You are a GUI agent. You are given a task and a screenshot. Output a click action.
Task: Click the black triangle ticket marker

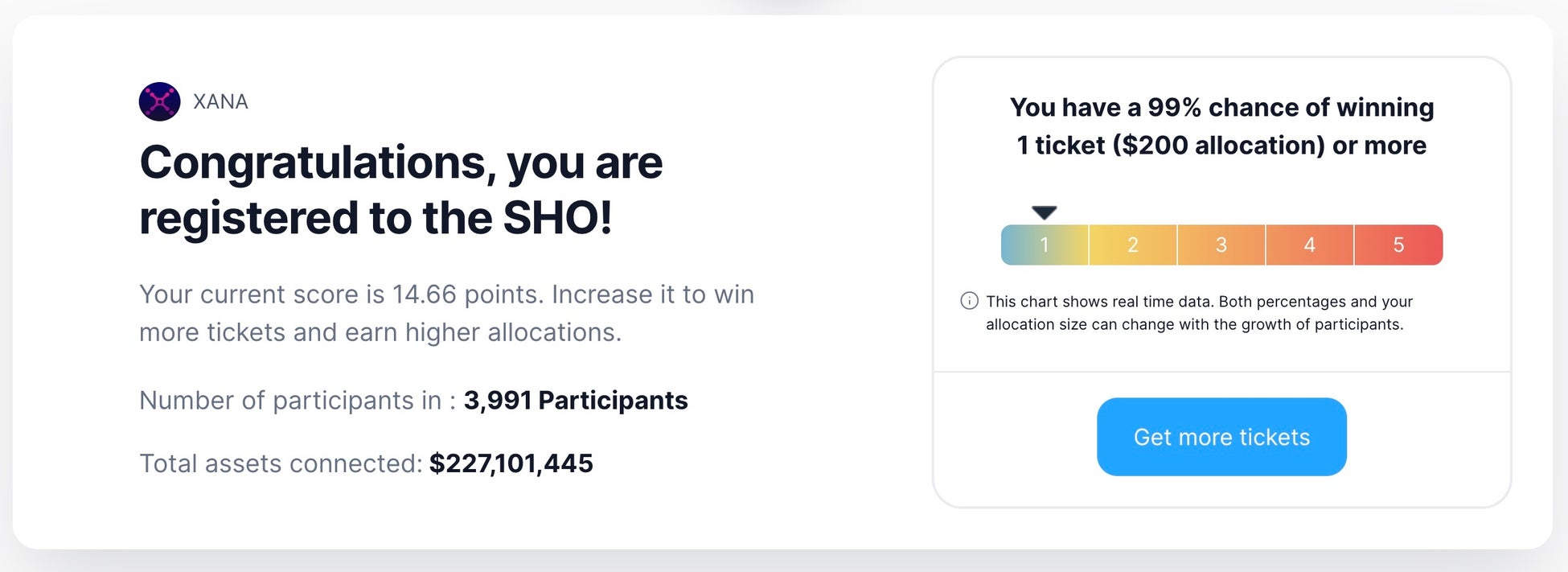[1044, 212]
